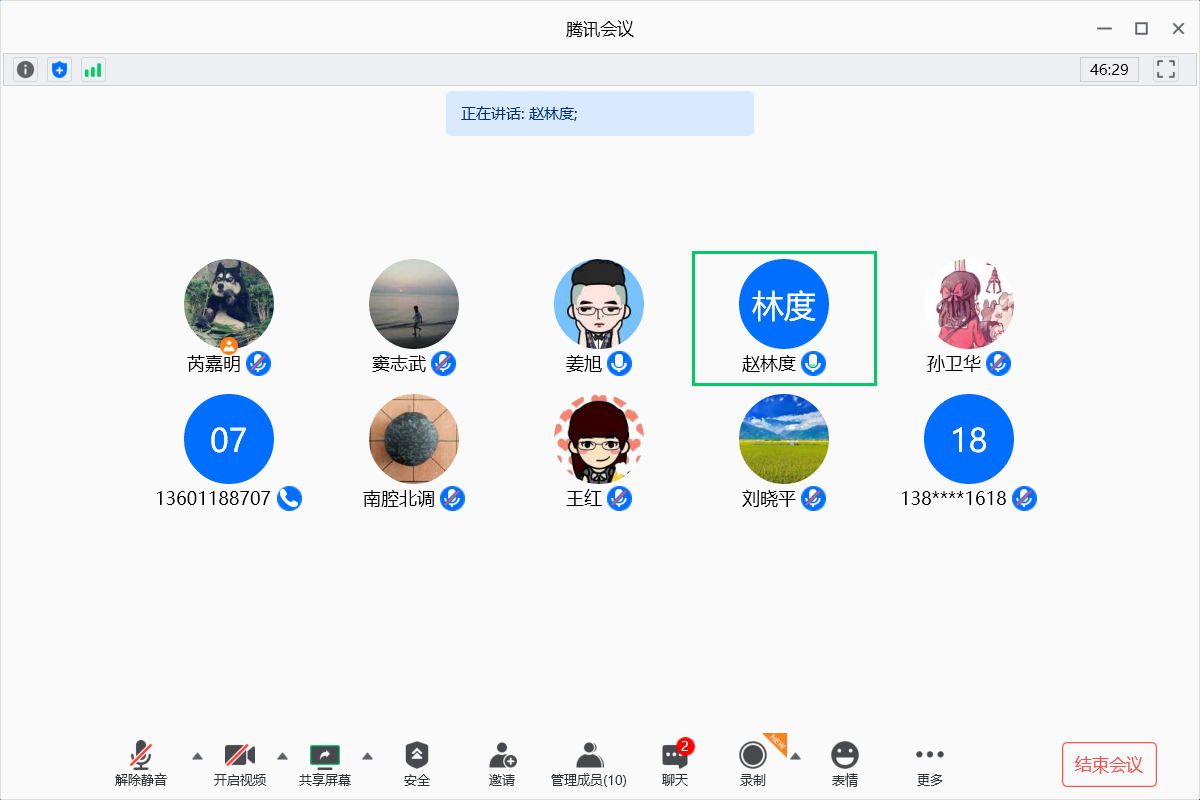Open 聊天 chat with unread messages
Viewport: 1200px width, 800px height.
point(675,764)
